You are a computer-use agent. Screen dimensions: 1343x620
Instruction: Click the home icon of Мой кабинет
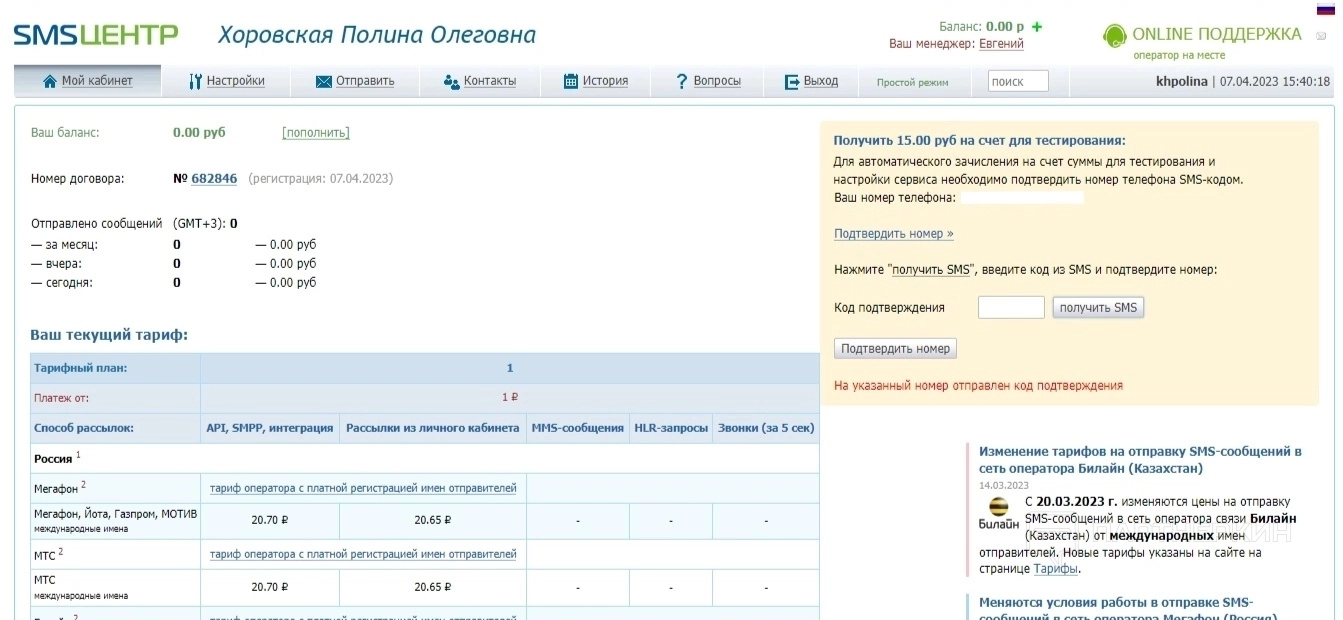click(x=50, y=82)
